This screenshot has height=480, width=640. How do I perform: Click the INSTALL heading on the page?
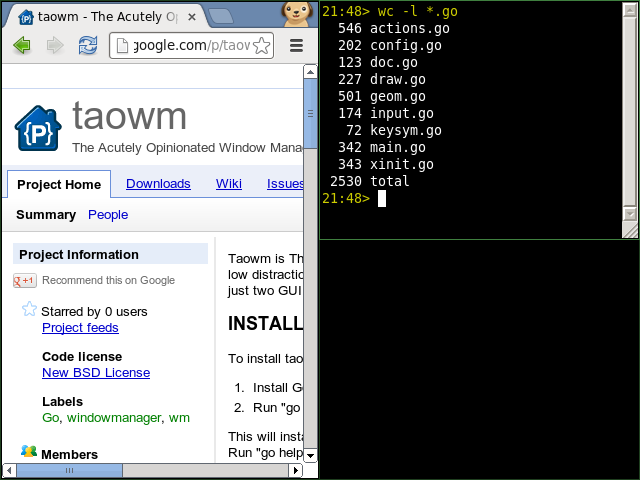click(x=265, y=323)
